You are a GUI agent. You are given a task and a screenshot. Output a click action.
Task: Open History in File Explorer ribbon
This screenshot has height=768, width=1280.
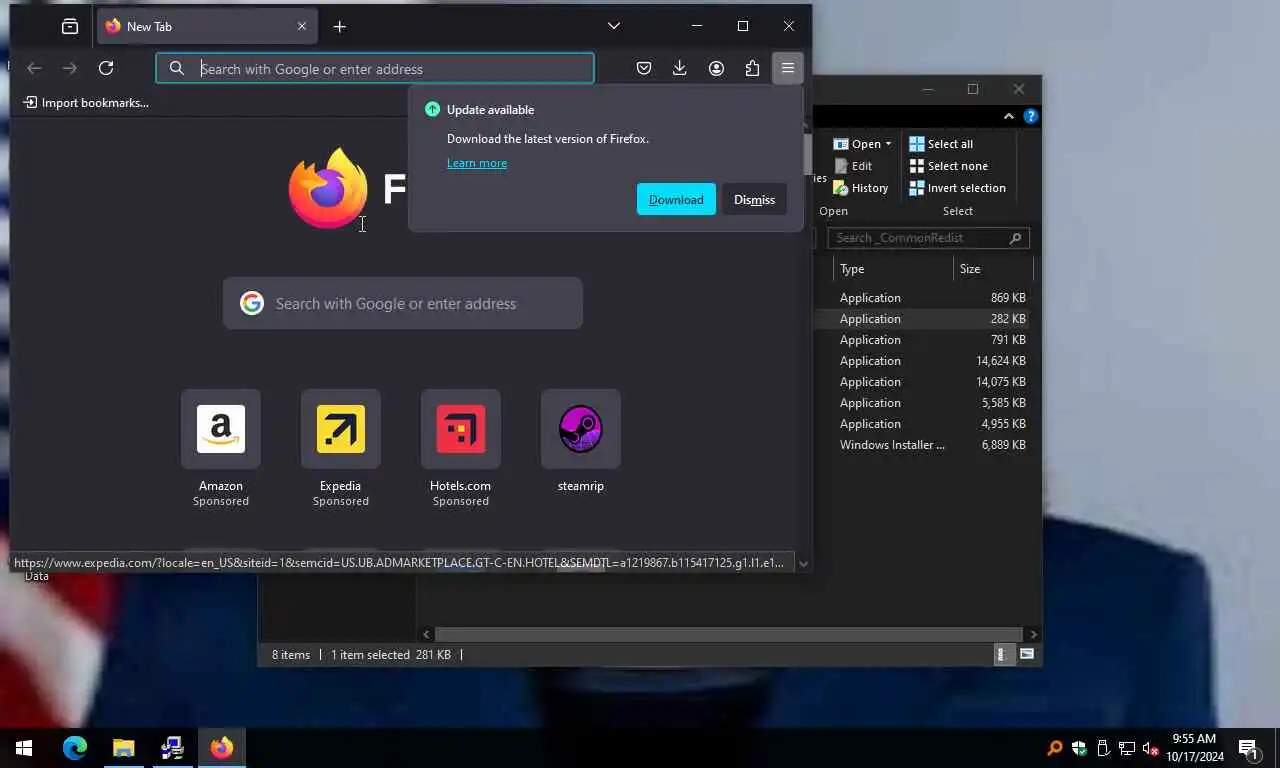(x=861, y=188)
